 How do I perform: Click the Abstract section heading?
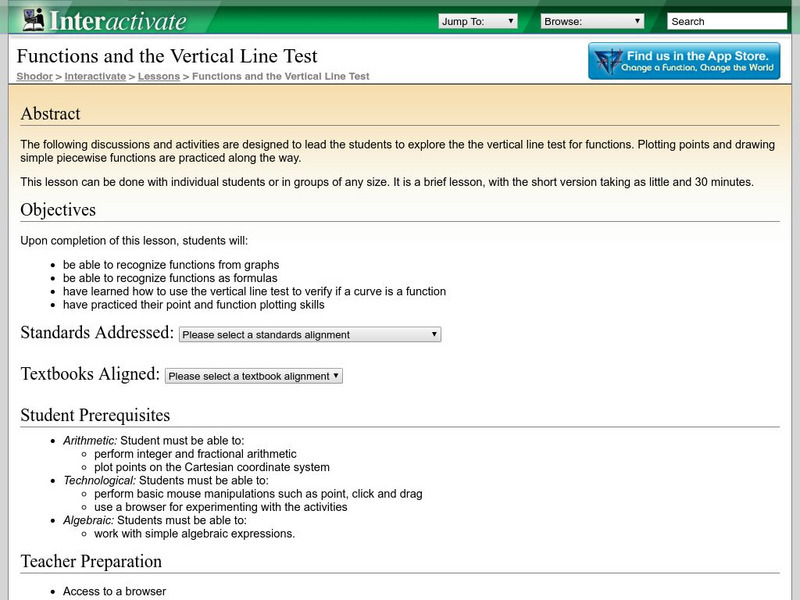(51, 114)
